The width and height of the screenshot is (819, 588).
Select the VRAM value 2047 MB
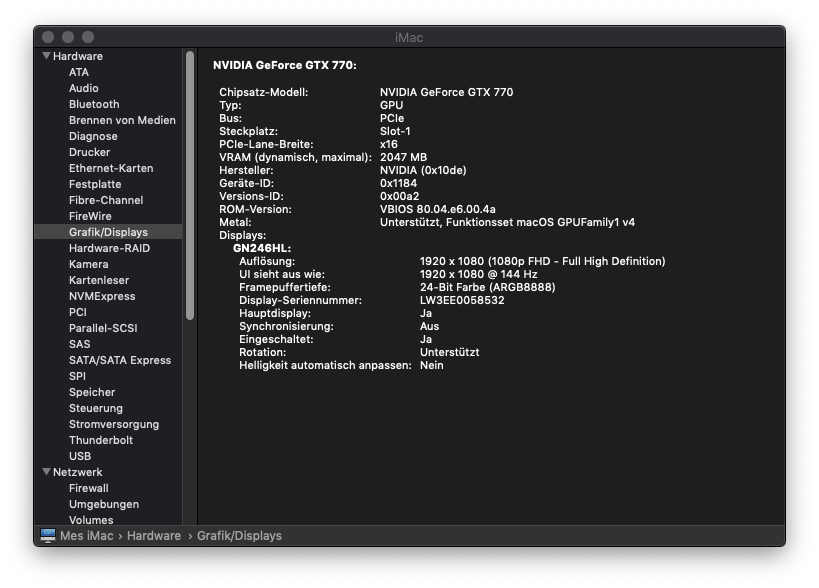pos(403,157)
